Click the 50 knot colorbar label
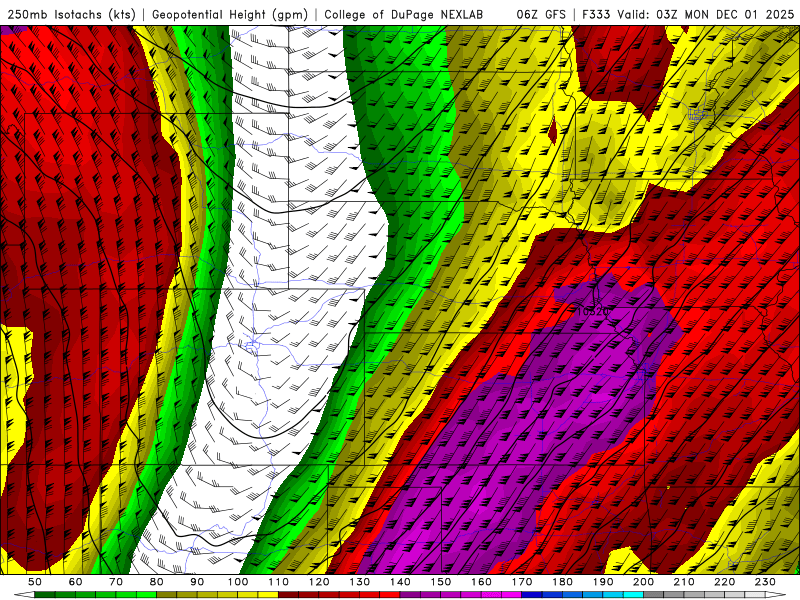This screenshot has width=800, height=600. [35, 582]
